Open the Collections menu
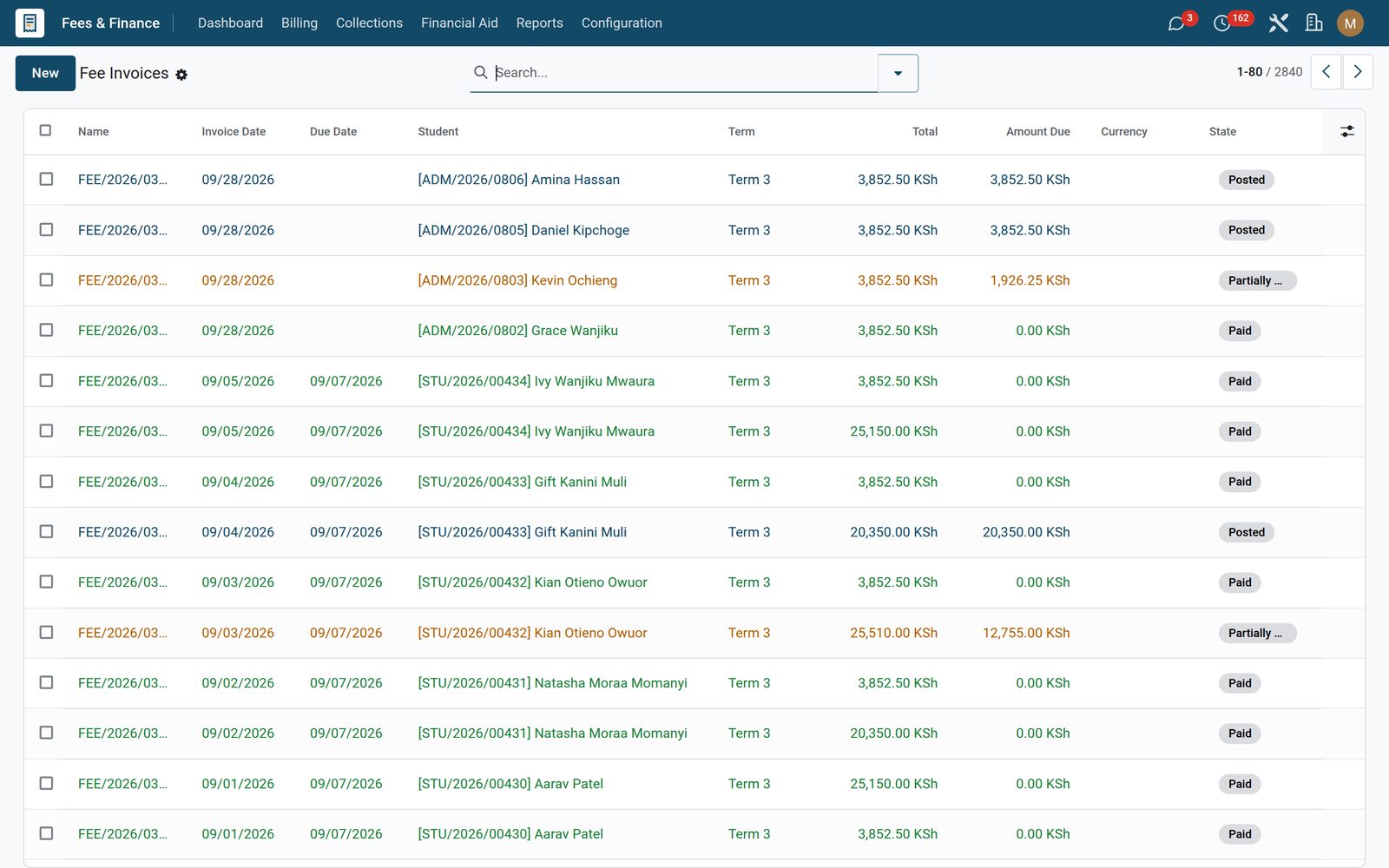Viewport: 1389px width, 868px height. pyautogui.click(x=369, y=23)
